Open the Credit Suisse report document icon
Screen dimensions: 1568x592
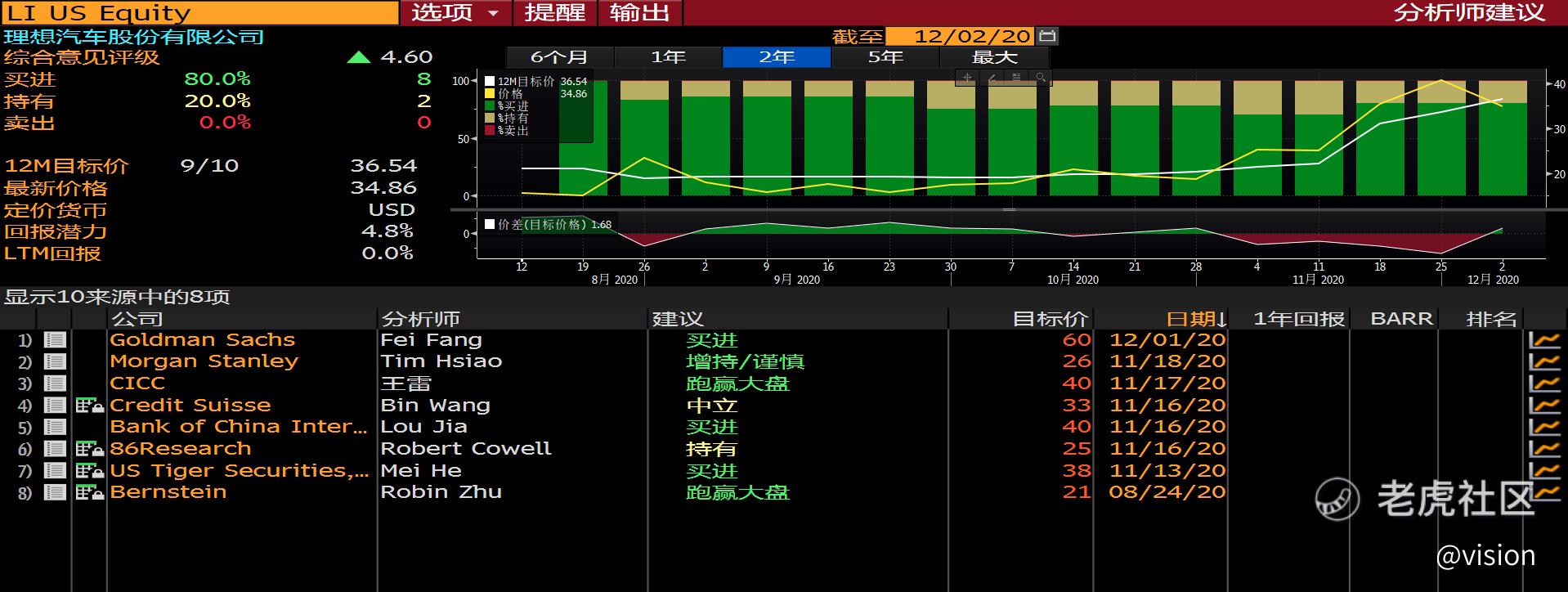click(x=55, y=406)
